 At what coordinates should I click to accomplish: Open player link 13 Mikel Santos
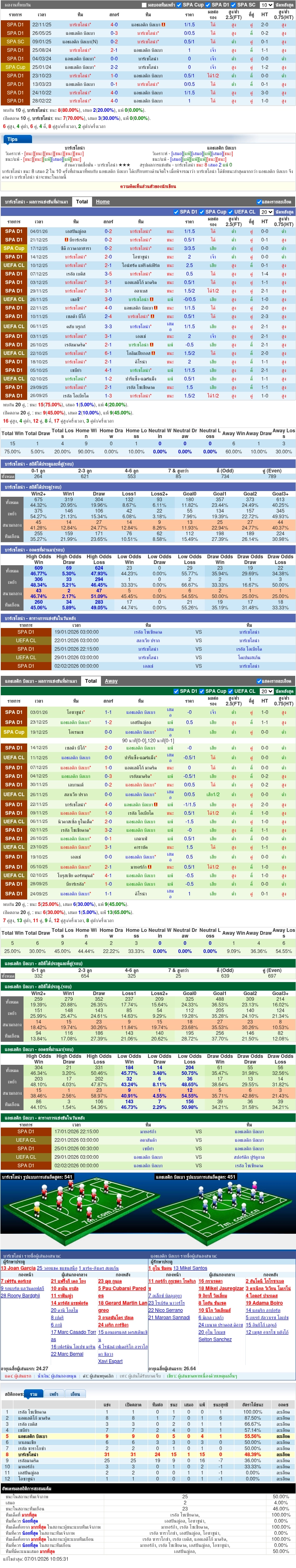(x=190, y=1268)
